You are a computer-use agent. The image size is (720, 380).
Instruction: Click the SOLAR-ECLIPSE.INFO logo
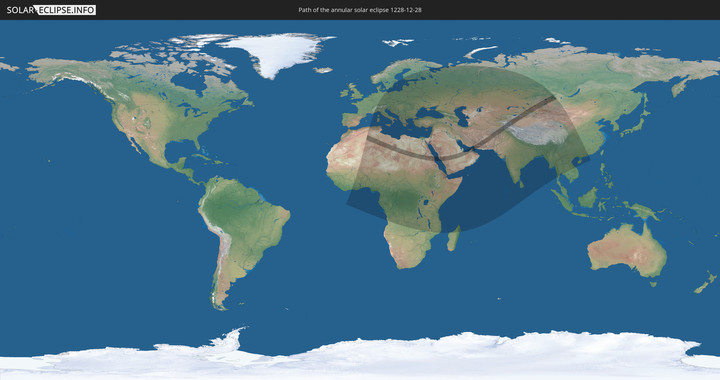[x=51, y=10]
